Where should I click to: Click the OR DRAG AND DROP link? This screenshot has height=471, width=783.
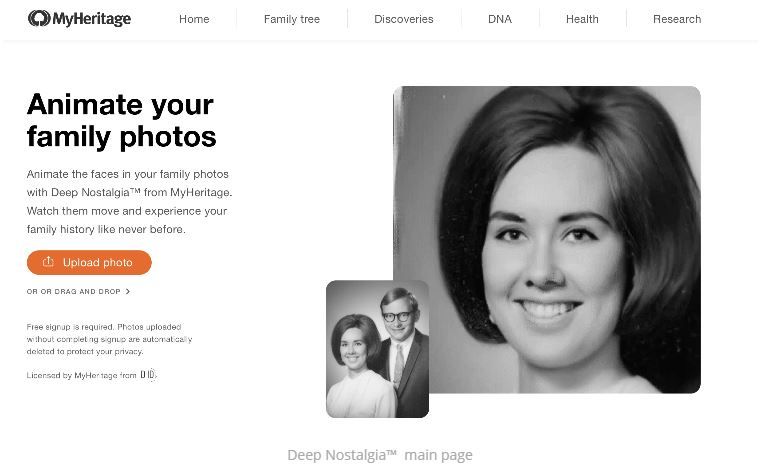coord(78,291)
